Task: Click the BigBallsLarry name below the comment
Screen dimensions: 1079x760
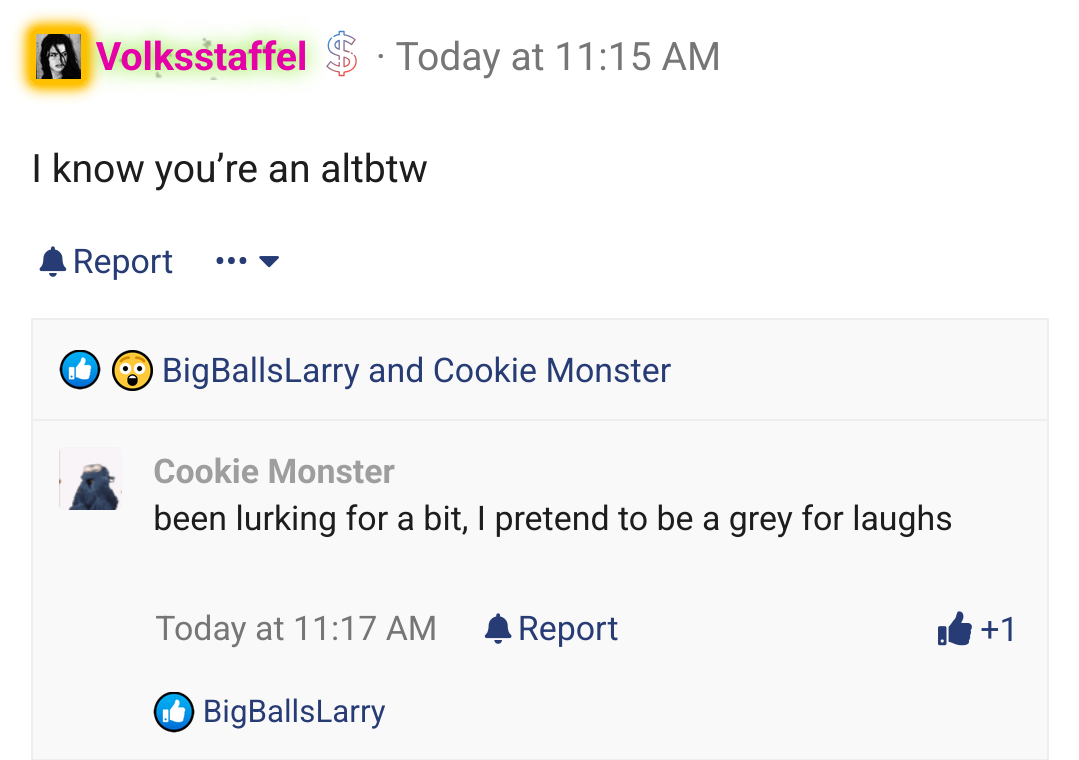Action: pyautogui.click(x=294, y=712)
